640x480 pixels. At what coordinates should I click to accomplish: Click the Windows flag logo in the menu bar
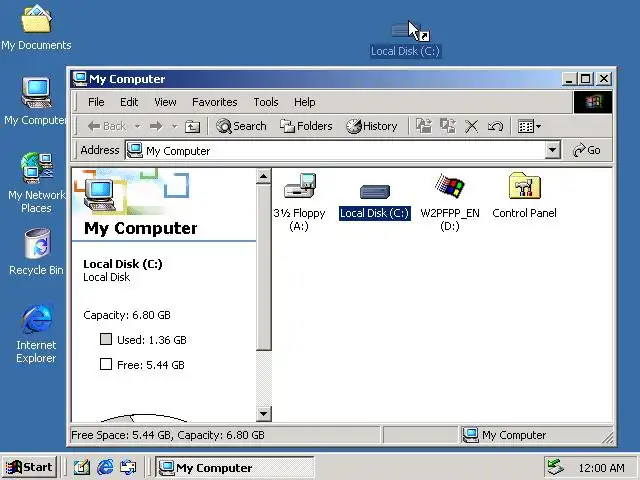pos(593,102)
